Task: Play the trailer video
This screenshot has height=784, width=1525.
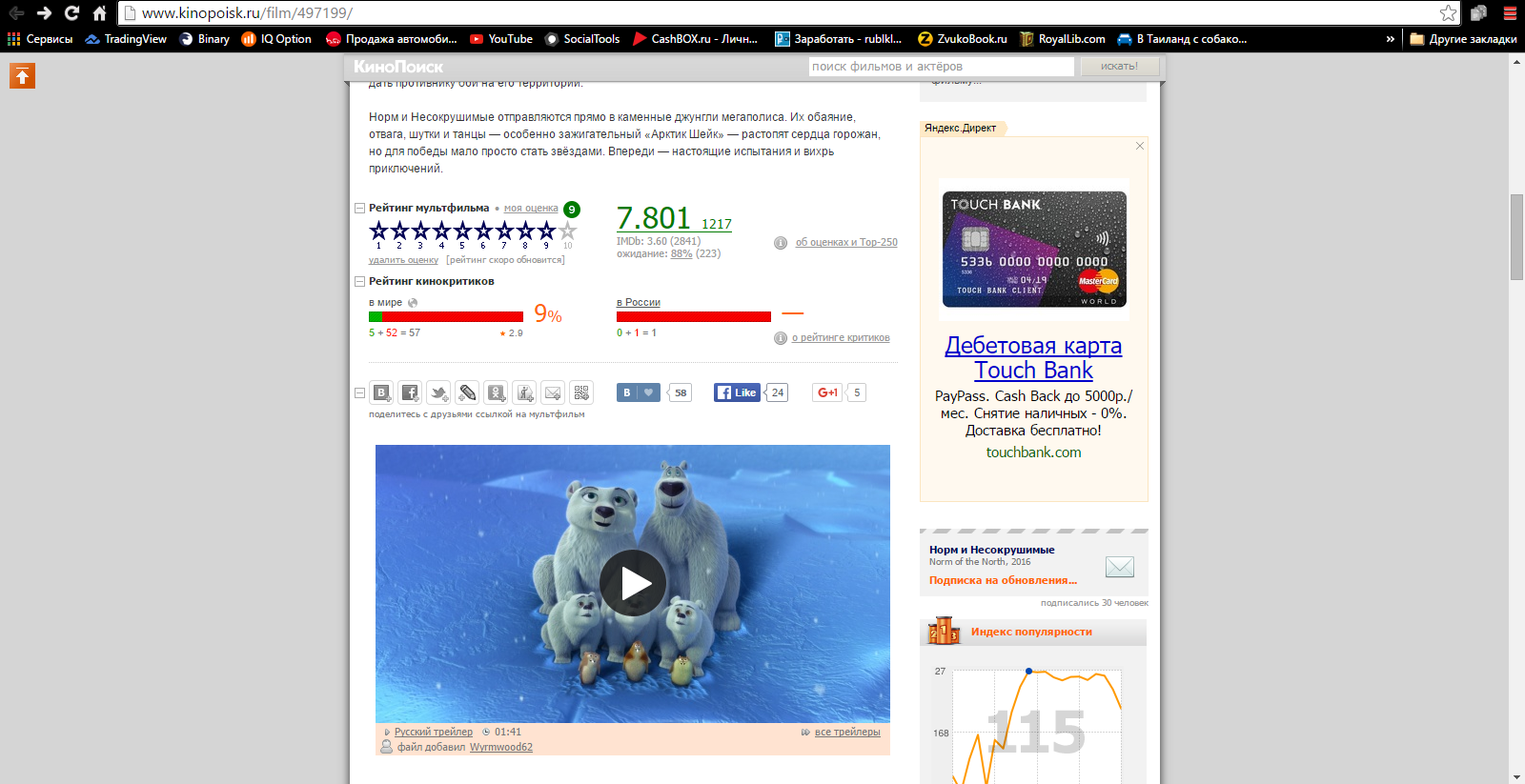Action: pyautogui.click(x=633, y=583)
